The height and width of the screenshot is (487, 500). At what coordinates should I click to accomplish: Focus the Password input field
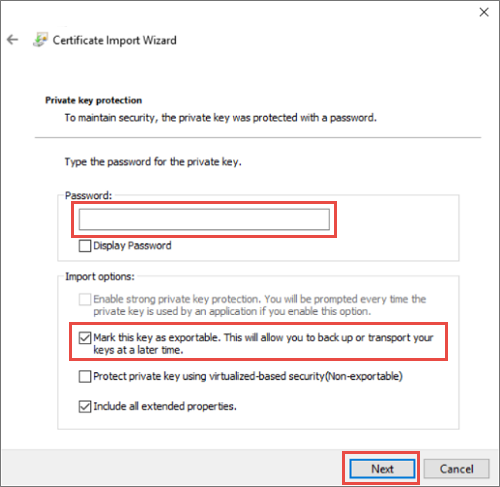204,219
